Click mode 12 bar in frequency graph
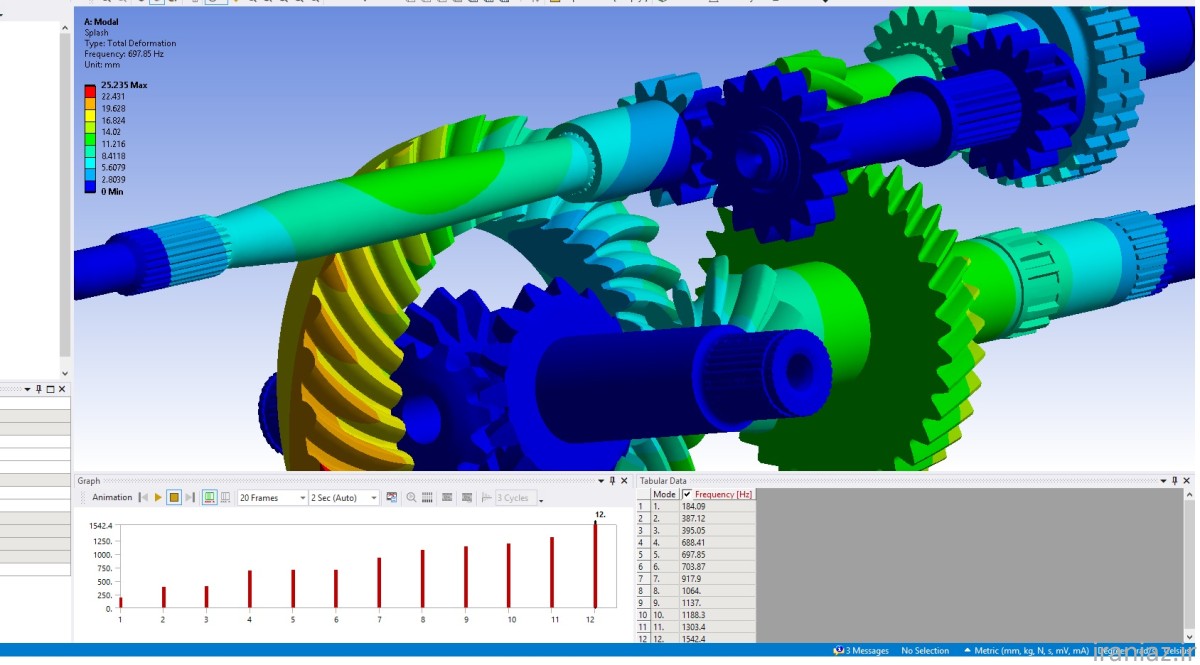This screenshot has height=665, width=1200. (x=595, y=565)
